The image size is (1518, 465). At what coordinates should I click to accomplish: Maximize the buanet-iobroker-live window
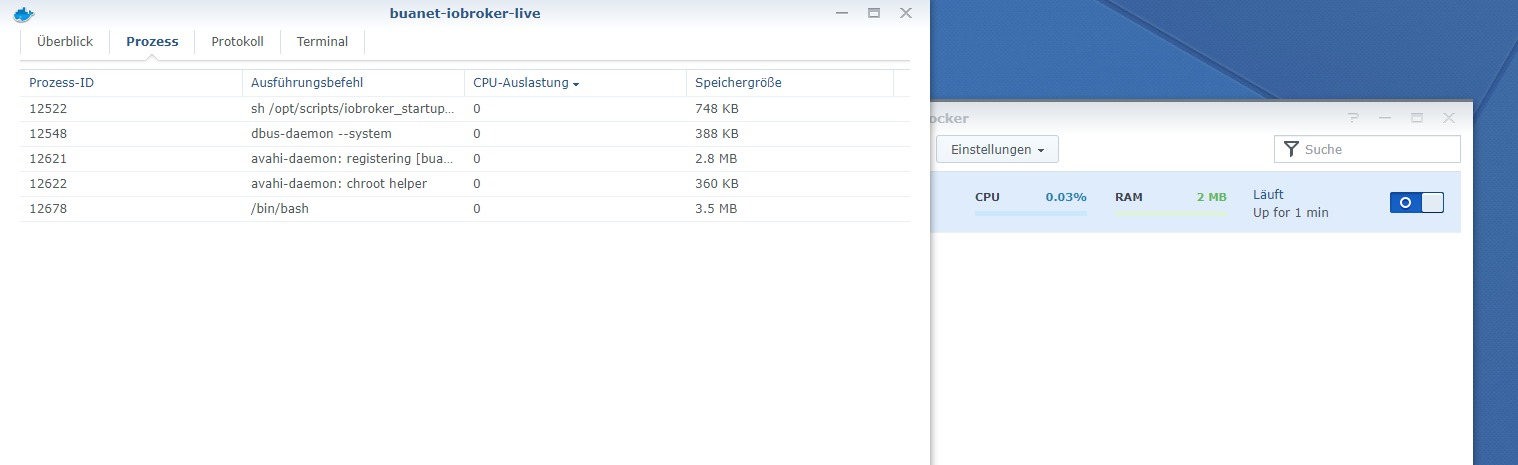874,13
